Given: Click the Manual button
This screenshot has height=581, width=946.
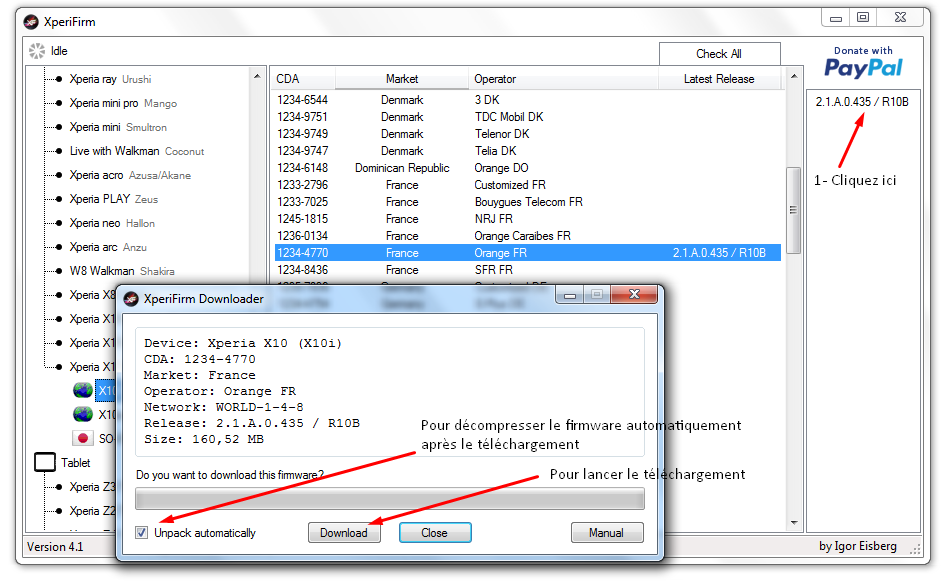Looking at the screenshot, I should (607, 533).
